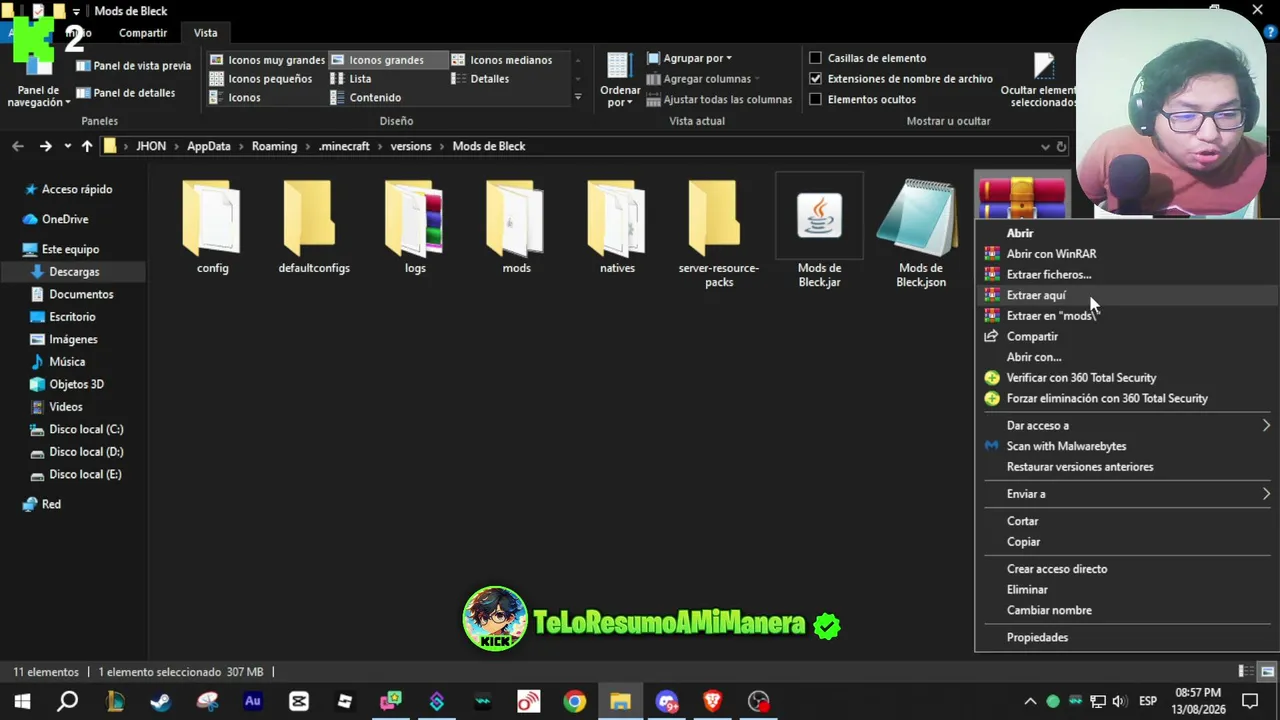Select the server-resource-packs folder

pyautogui.click(x=719, y=234)
